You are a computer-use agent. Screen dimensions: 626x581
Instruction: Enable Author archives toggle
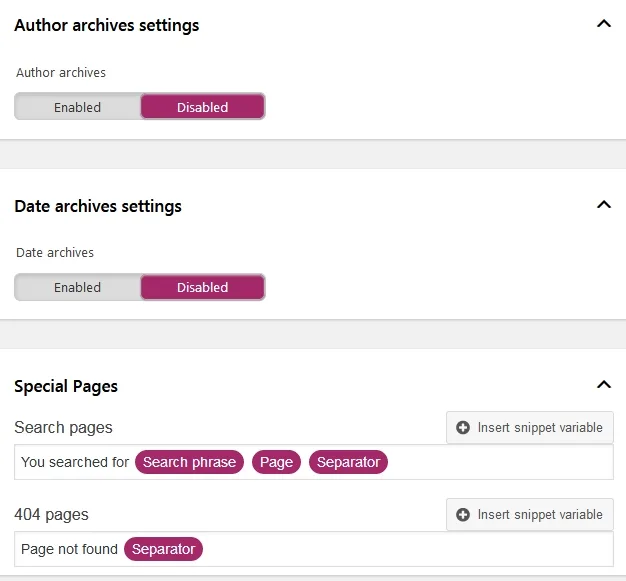(x=77, y=107)
